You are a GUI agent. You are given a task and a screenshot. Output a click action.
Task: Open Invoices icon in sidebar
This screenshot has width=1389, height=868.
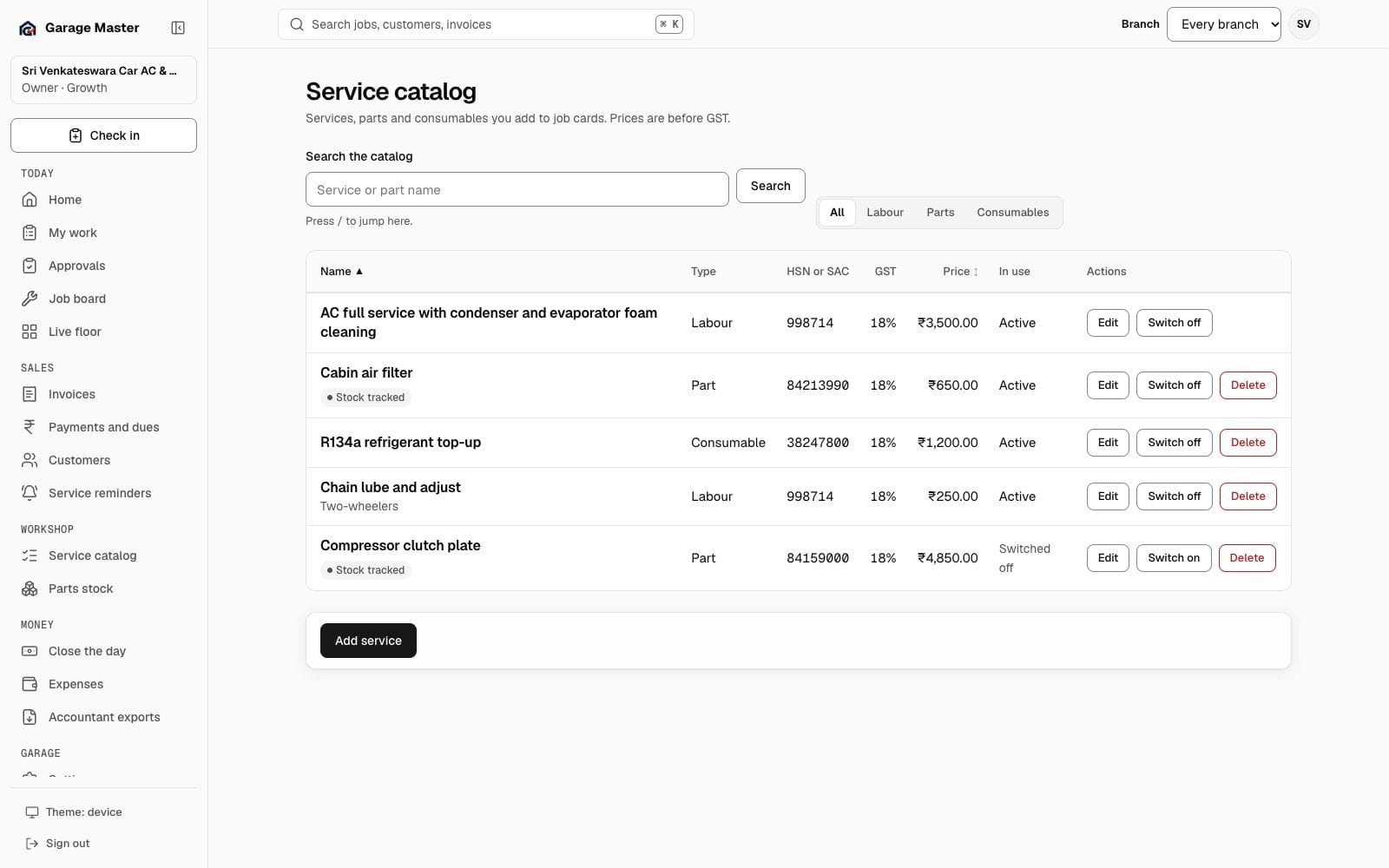[30, 394]
